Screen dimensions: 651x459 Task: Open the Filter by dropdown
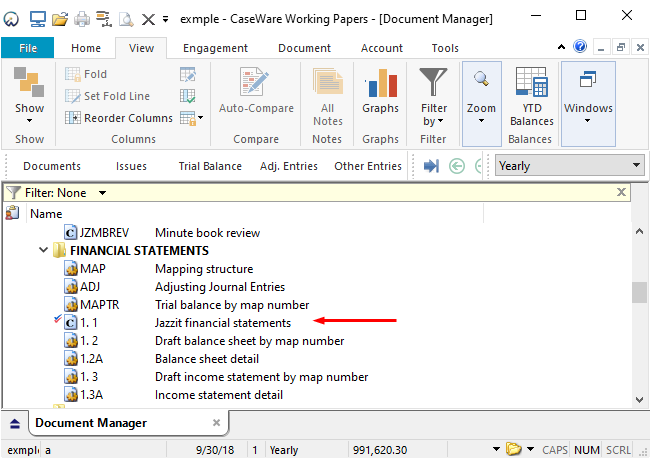click(434, 97)
